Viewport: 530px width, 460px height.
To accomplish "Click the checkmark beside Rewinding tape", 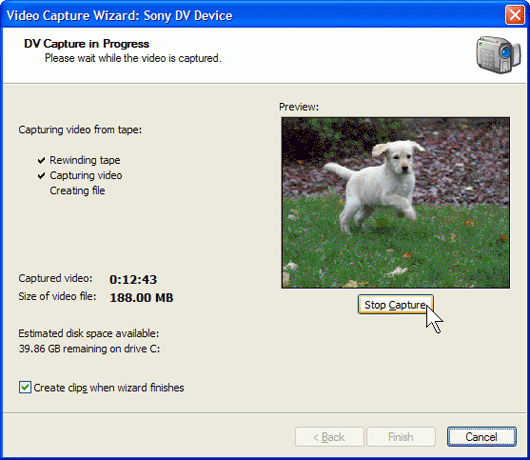I will 41,160.
